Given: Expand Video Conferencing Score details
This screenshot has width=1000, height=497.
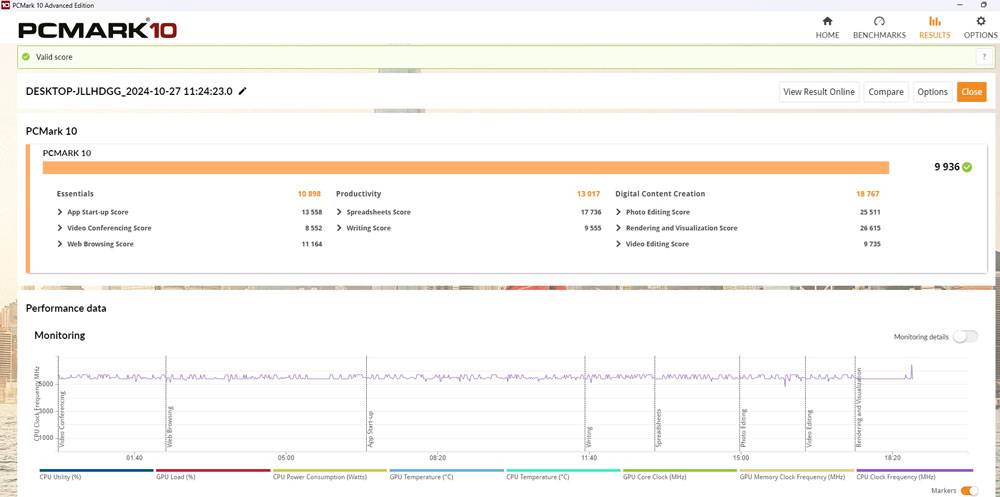Looking at the screenshot, I should coord(60,228).
